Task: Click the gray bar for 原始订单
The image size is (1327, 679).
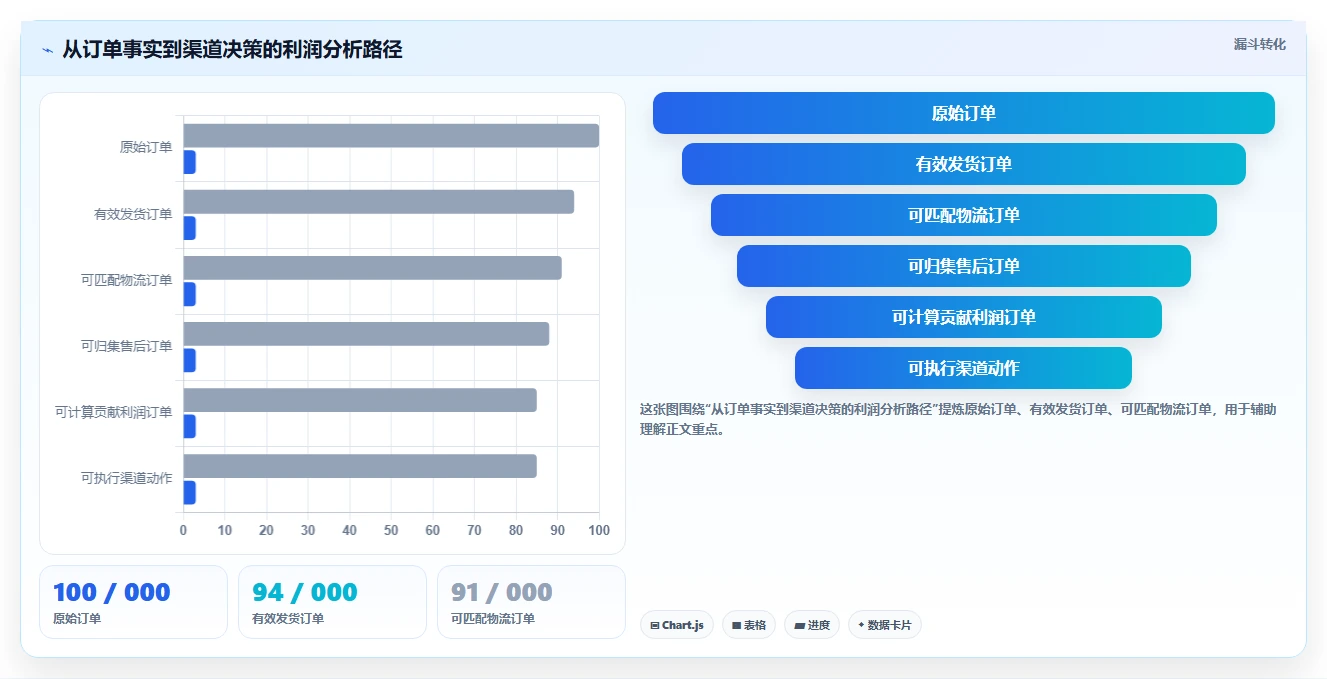Action: 391,136
